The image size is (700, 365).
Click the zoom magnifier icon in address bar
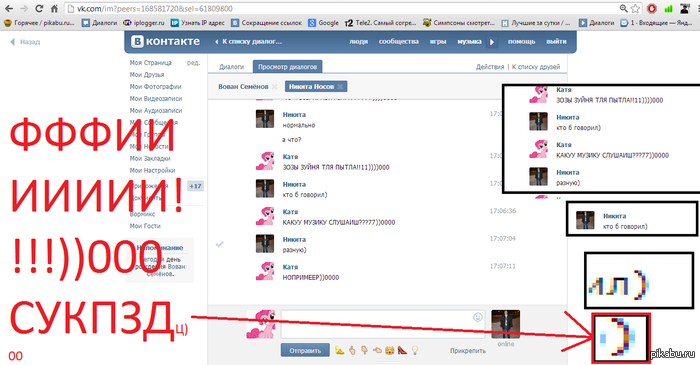tap(624, 8)
